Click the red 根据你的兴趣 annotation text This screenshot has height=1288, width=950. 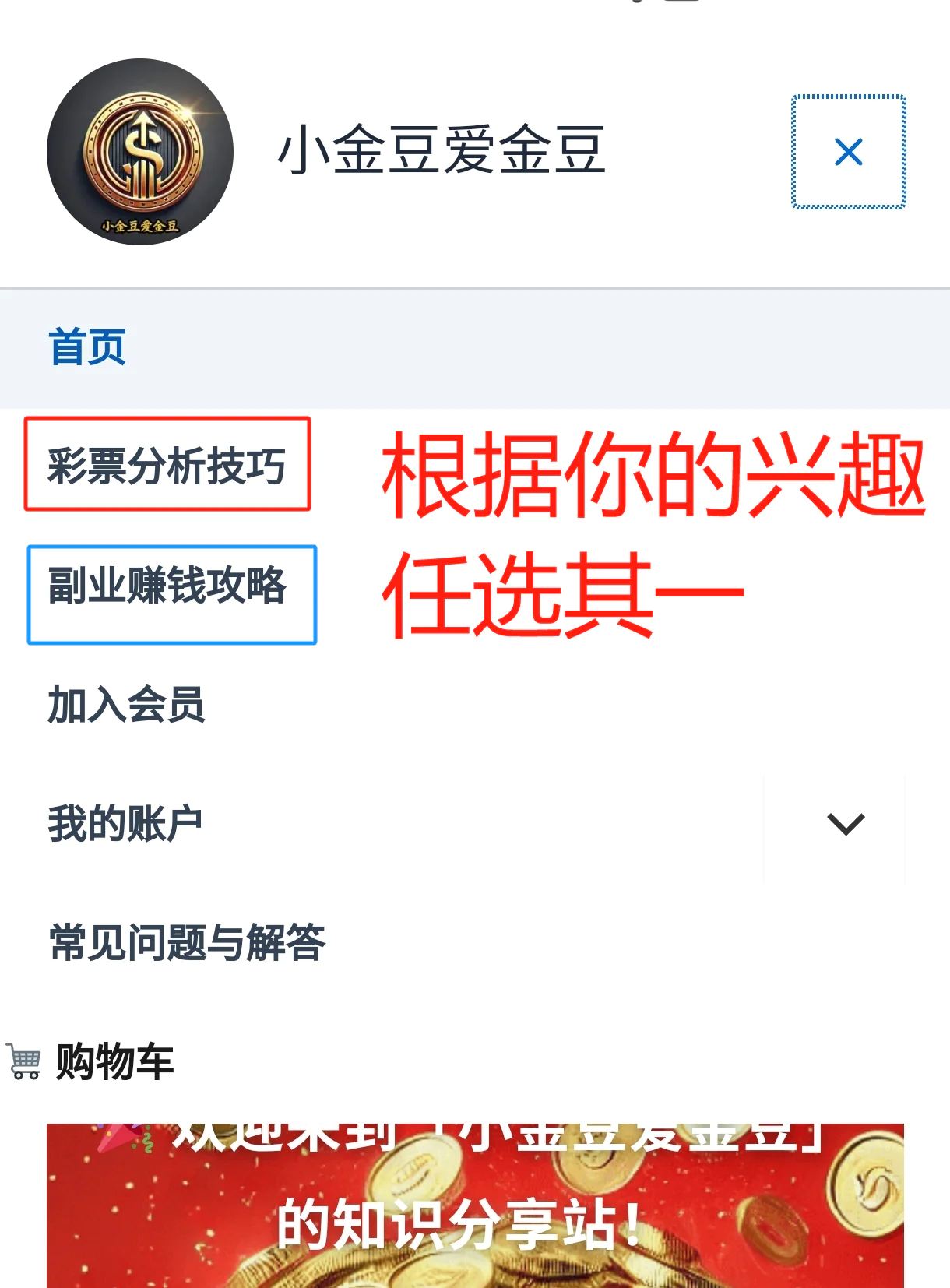pos(653,473)
